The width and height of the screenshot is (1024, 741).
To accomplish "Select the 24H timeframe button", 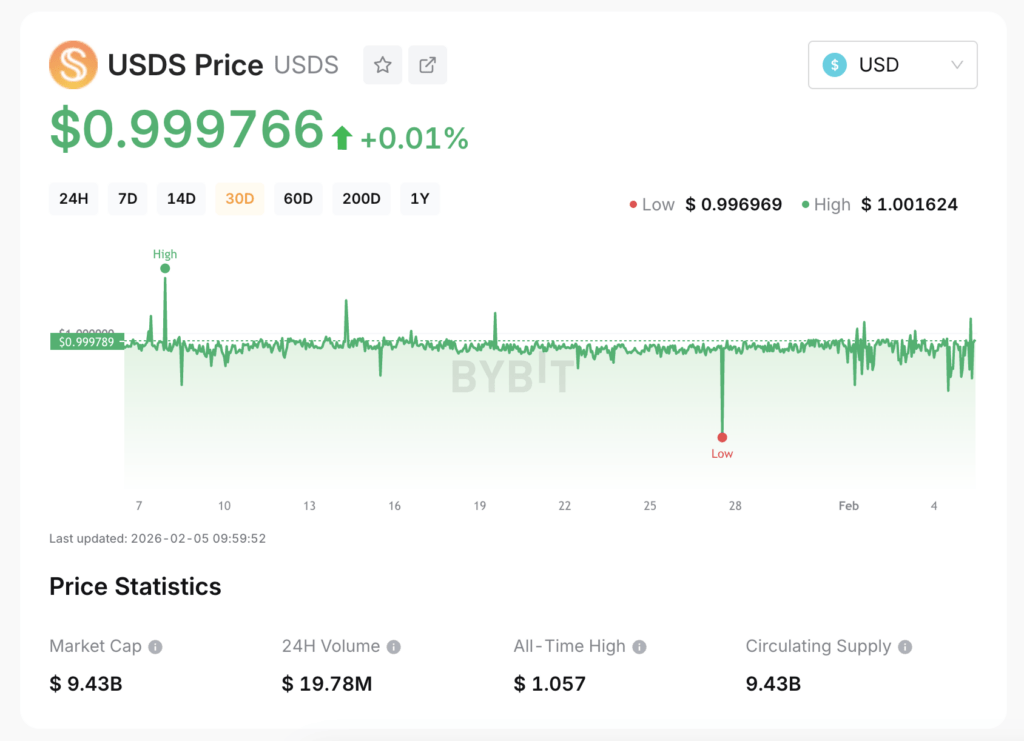I will point(73,198).
